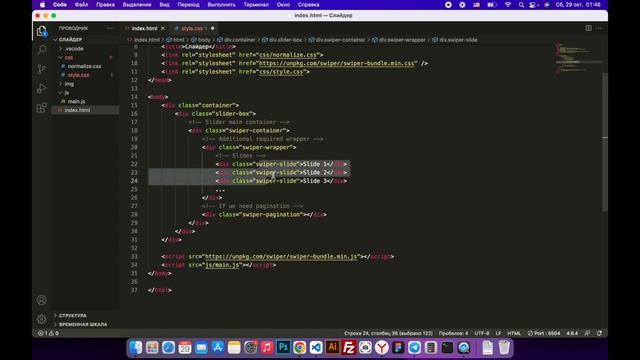640x360 pixels.
Task: Open Terminal from the Dock
Action: pos(447,347)
